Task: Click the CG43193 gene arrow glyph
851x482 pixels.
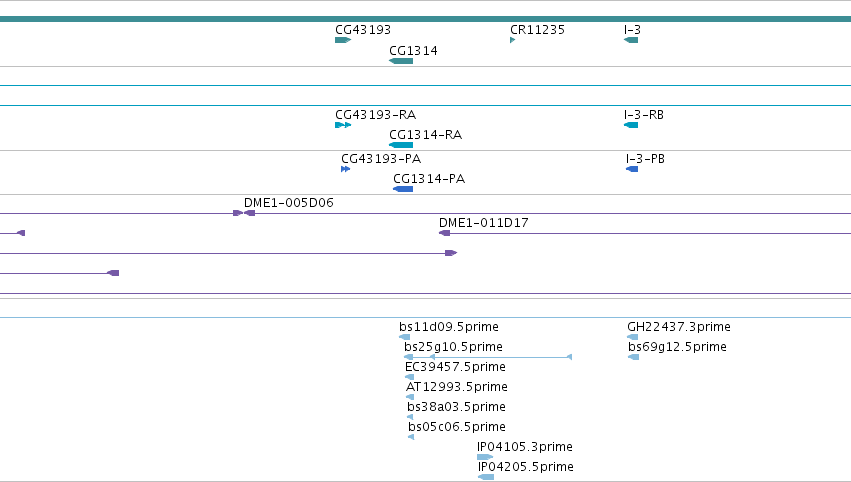Action: pos(343,40)
